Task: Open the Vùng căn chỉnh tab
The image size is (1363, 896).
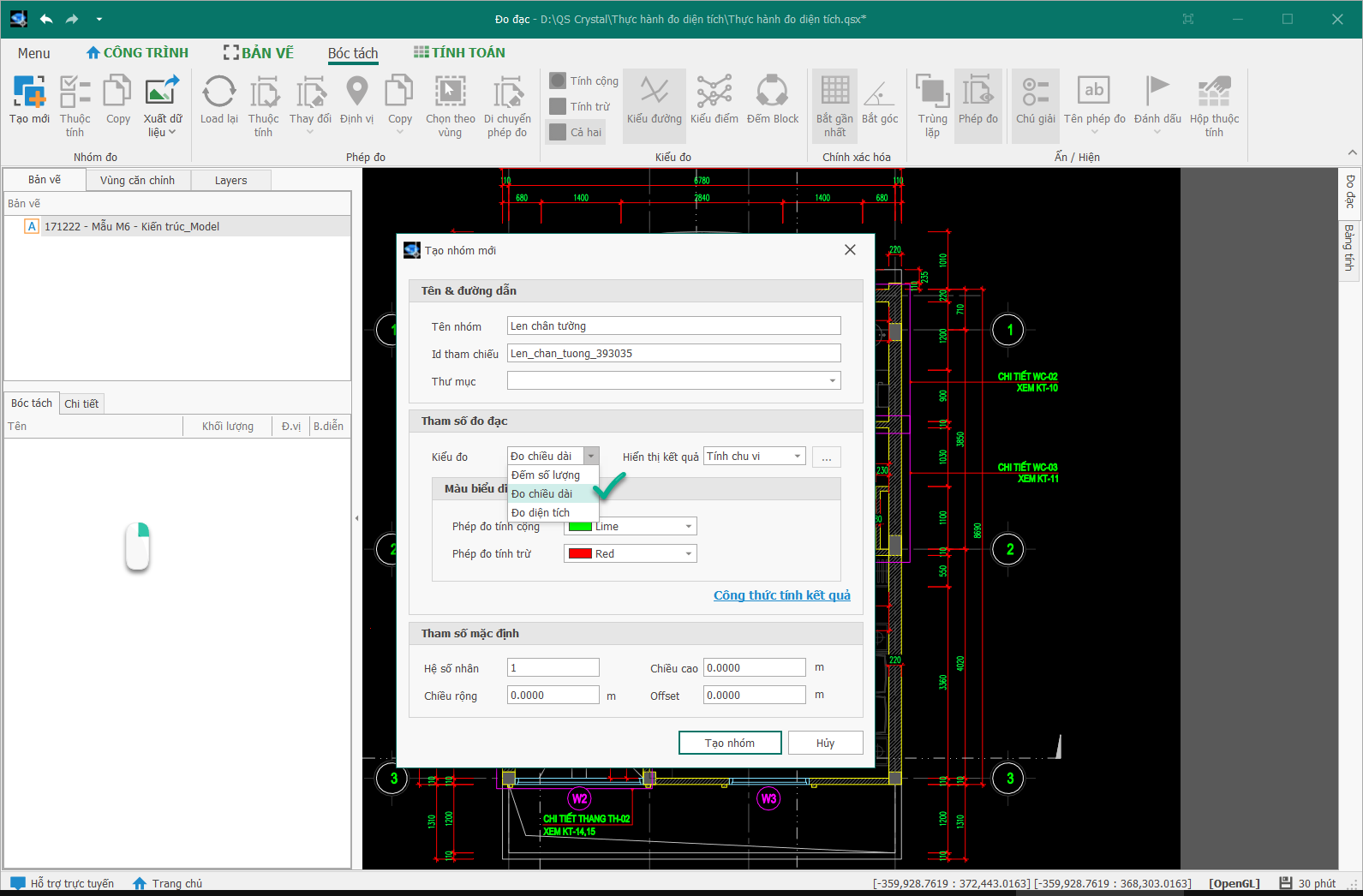Action: [137, 180]
